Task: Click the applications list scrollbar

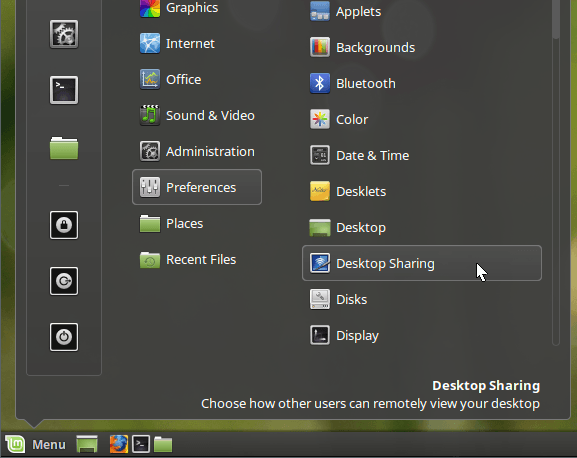Action: [556, 173]
